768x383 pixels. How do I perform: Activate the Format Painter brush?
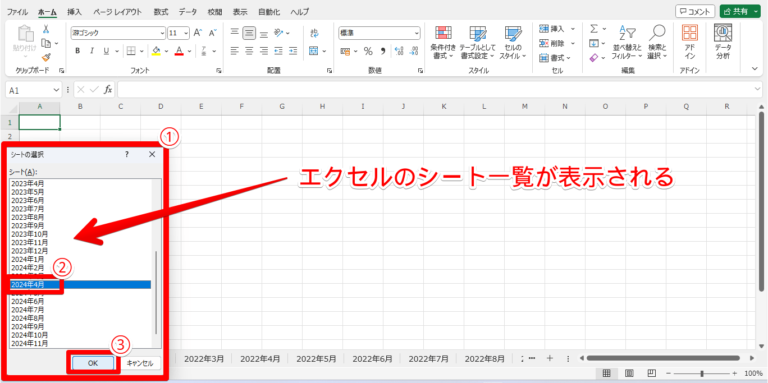pos(46,57)
